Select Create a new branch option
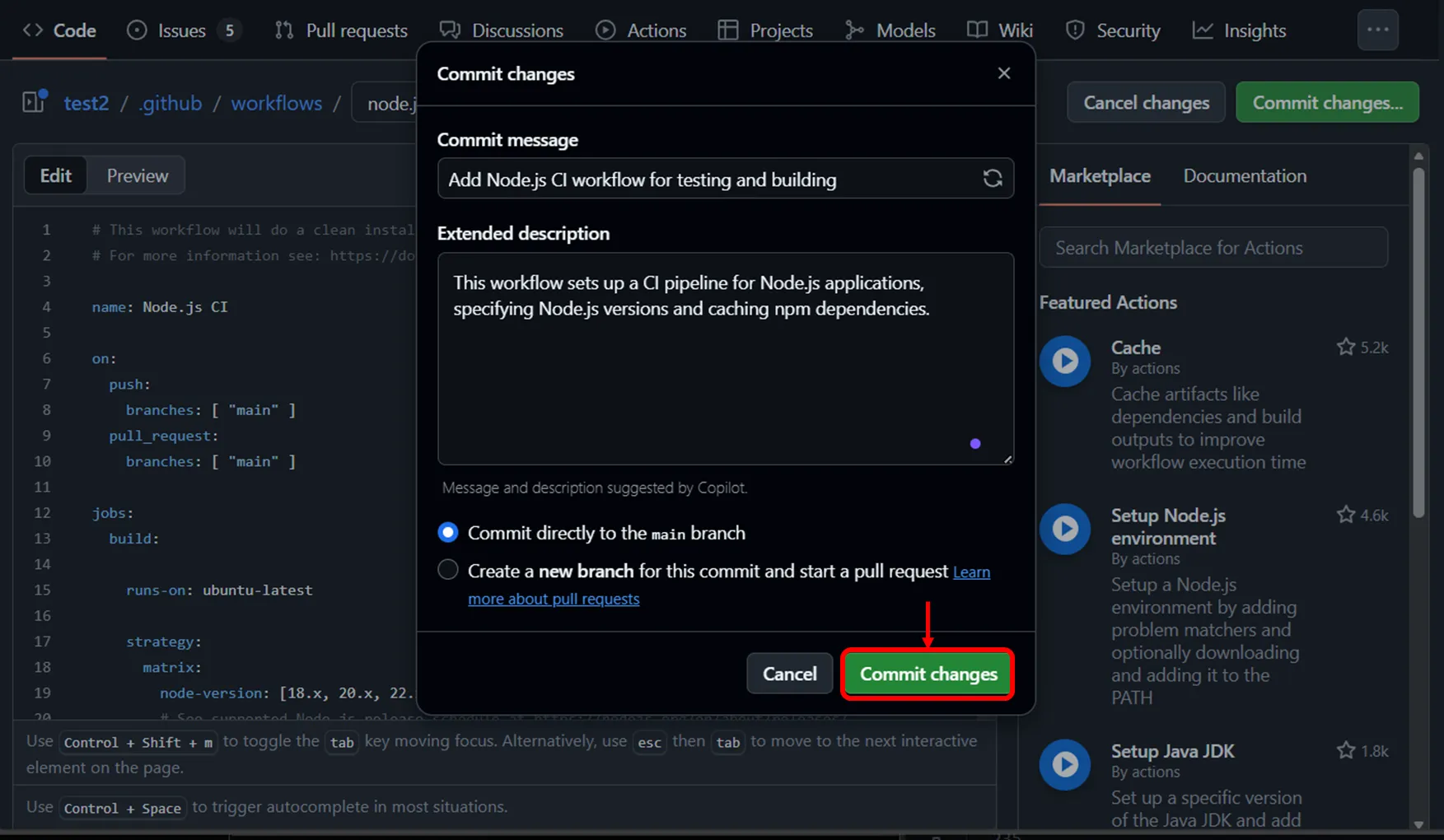The height and width of the screenshot is (840, 1444). (x=448, y=570)
